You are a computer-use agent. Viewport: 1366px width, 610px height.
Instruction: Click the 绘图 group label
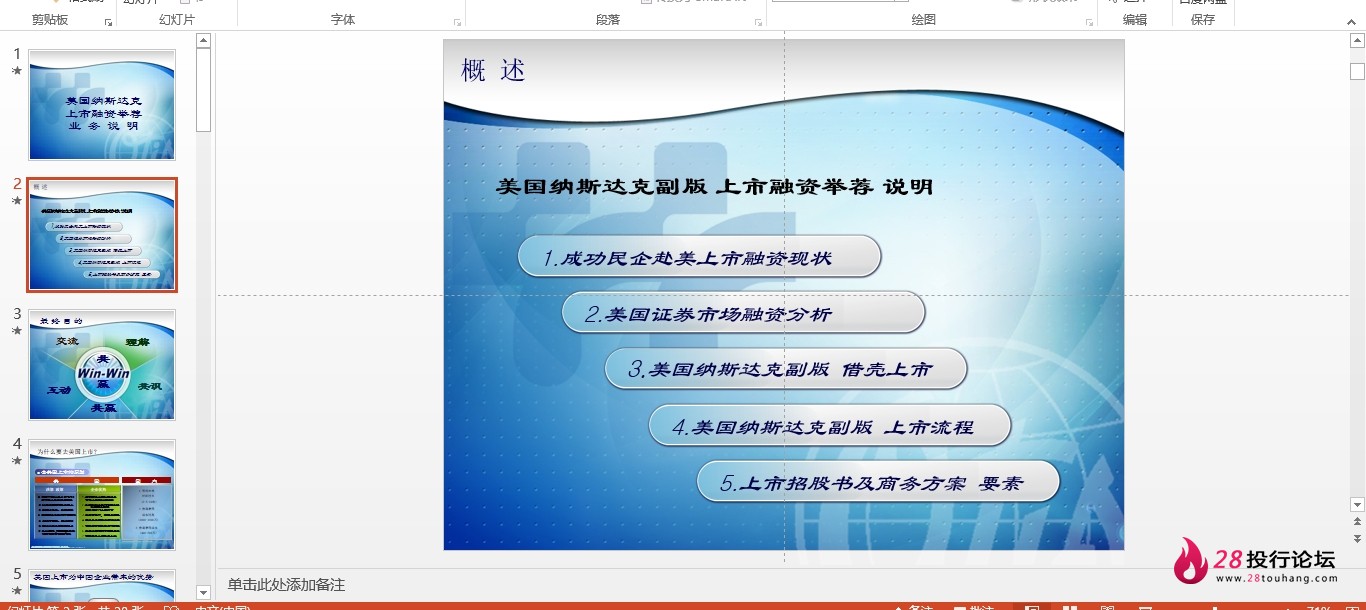point(924,20)
